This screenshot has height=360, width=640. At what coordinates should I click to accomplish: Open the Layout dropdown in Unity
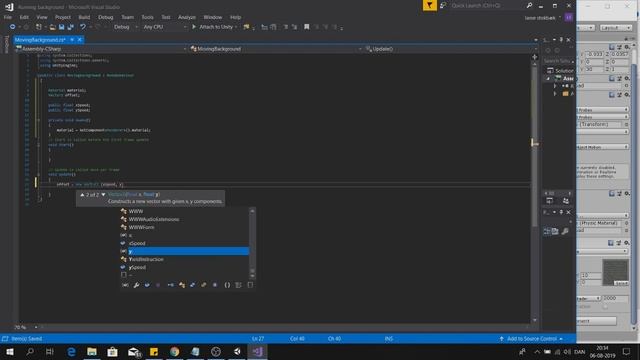point(616,28)
